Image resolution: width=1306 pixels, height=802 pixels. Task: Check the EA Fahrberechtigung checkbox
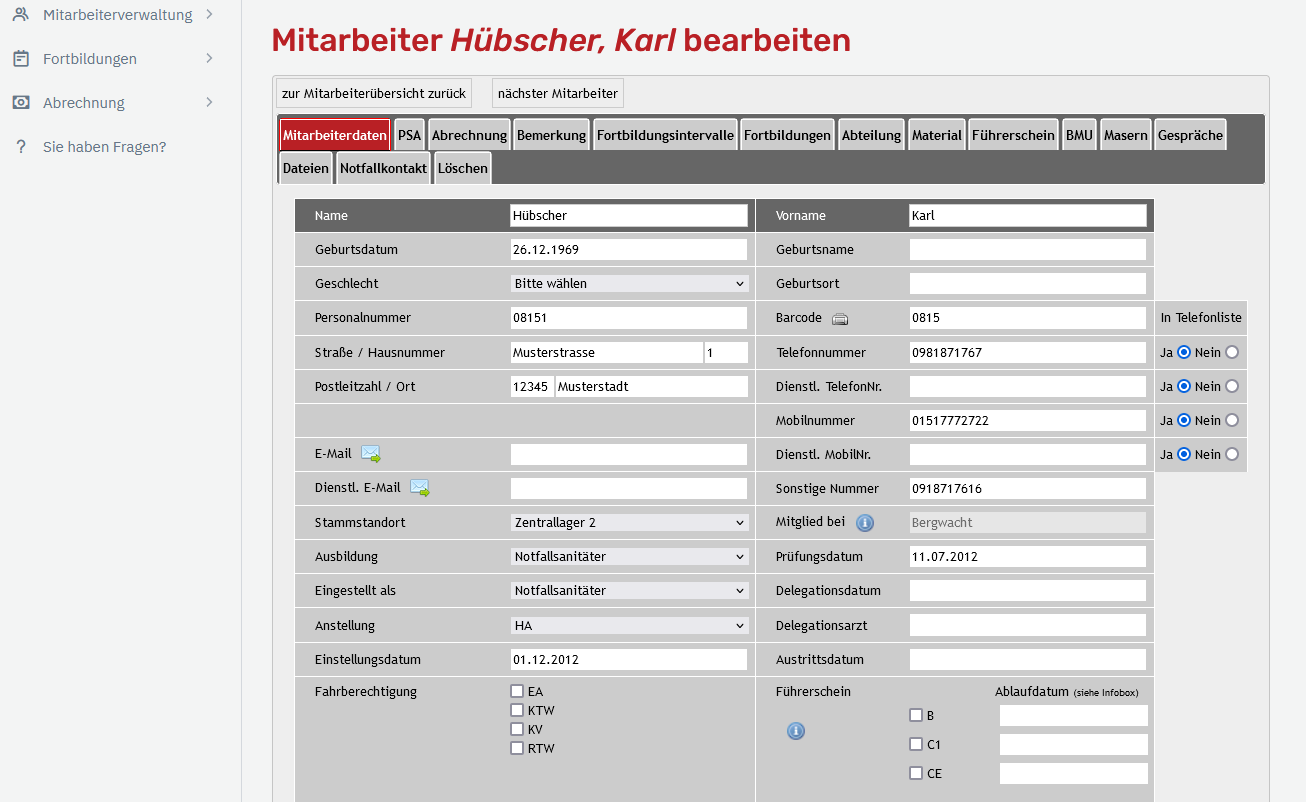(x=517, y=691)
